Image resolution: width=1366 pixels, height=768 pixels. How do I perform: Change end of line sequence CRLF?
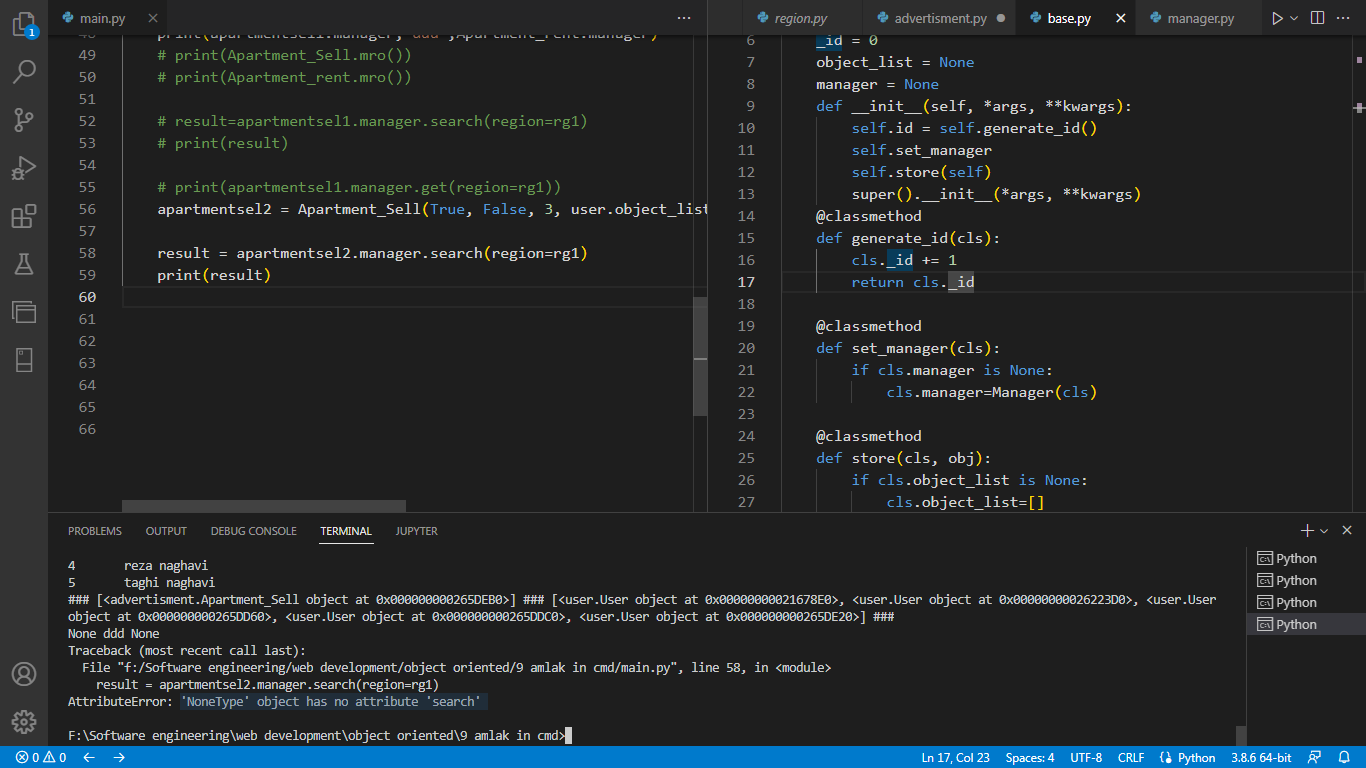1131,757
